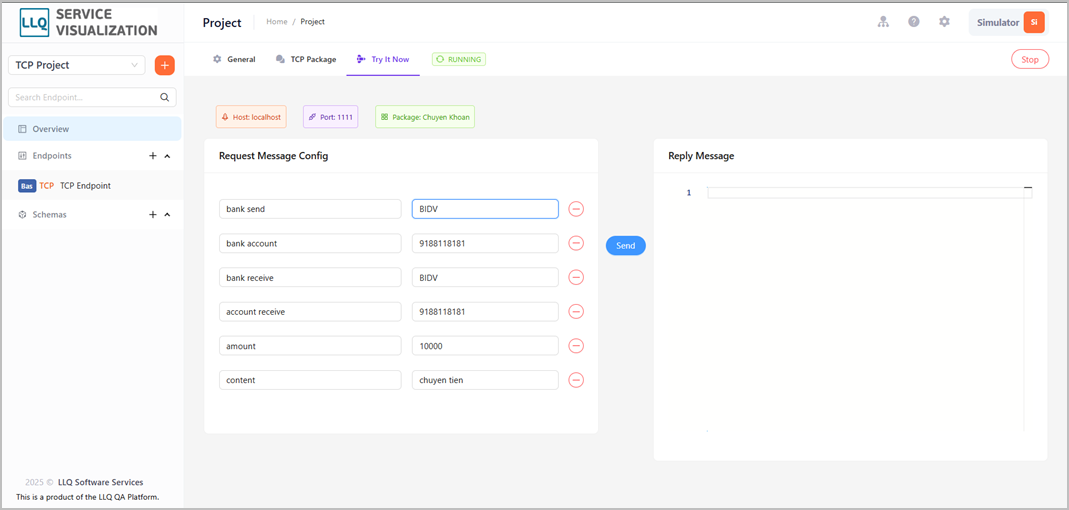Image resolution: width=1069 pixels, height=510 pixels.
Task: Click the LLQ Software Services footer text
Action: [x=100, y=482]
